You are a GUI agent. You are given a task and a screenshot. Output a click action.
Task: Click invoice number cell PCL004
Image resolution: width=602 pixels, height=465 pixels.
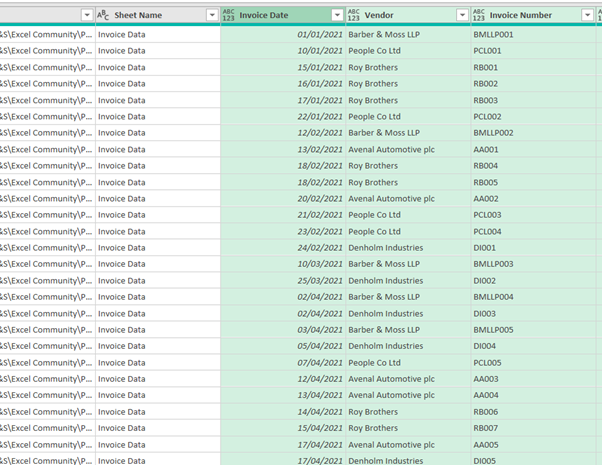(533, 232)
